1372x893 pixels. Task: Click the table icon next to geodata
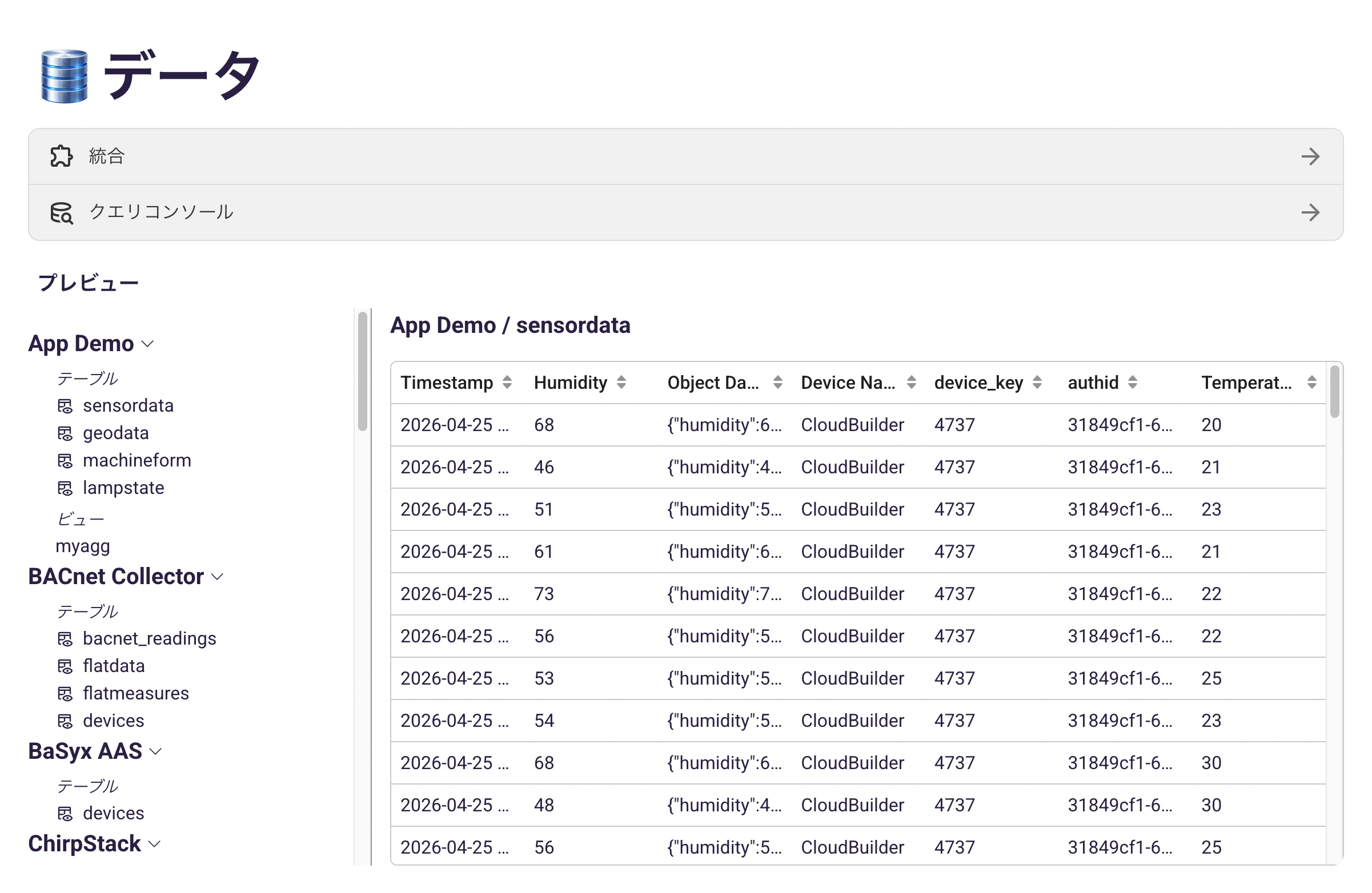tap(65, 433)
